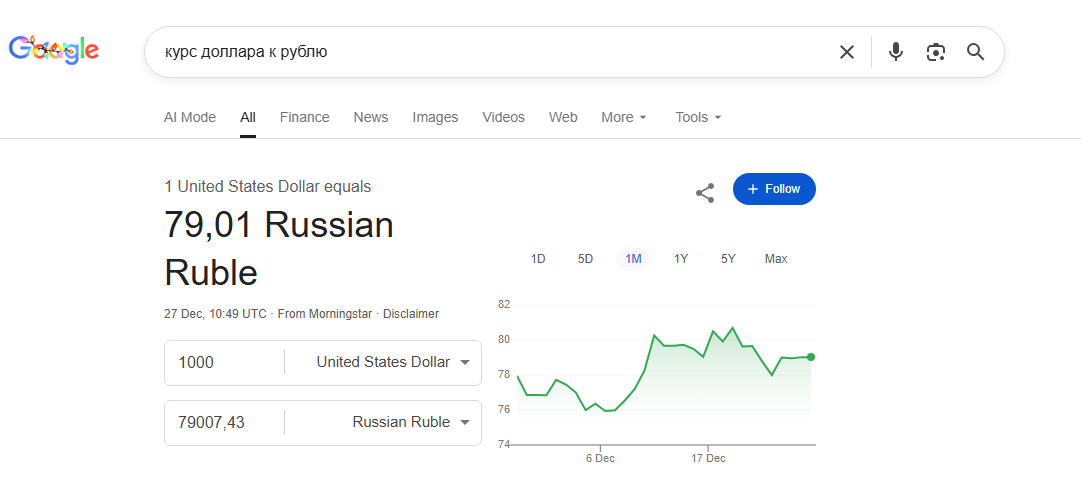
Task: Open the Disclaimer link
Action: [411, 314]
